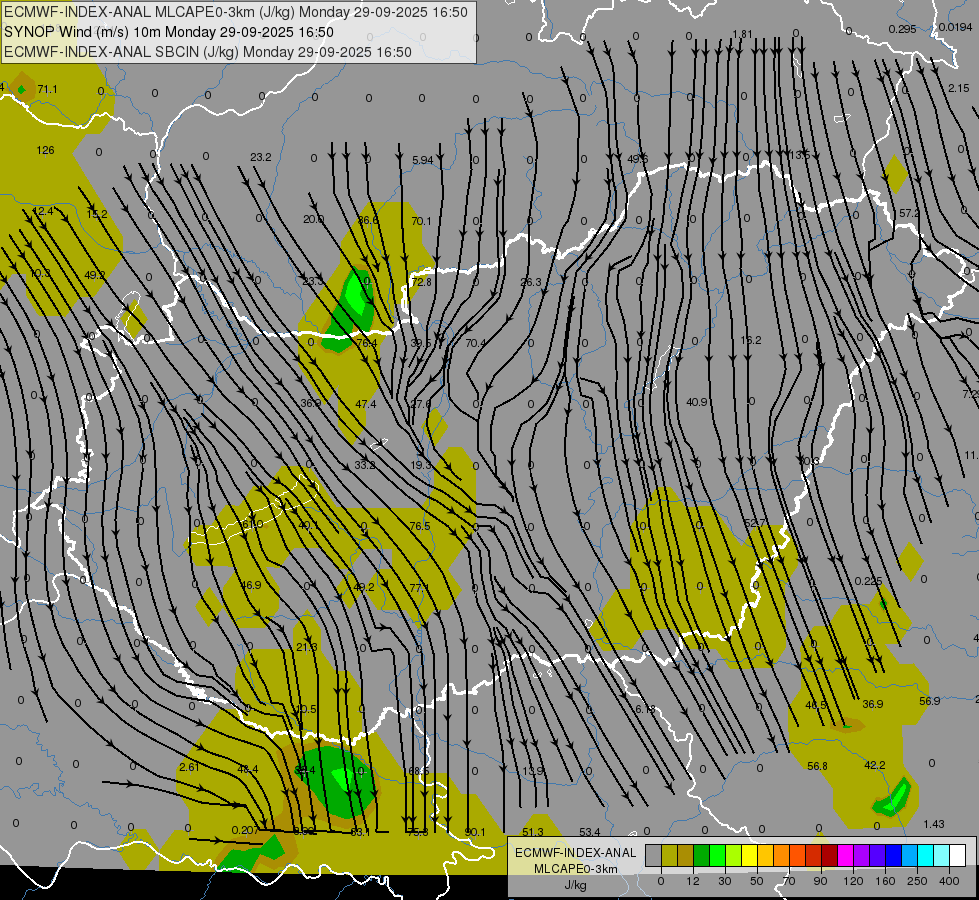This screenshot has height=900, width=979.
Task: Click the map value 19.3
Action: [421, 465]
